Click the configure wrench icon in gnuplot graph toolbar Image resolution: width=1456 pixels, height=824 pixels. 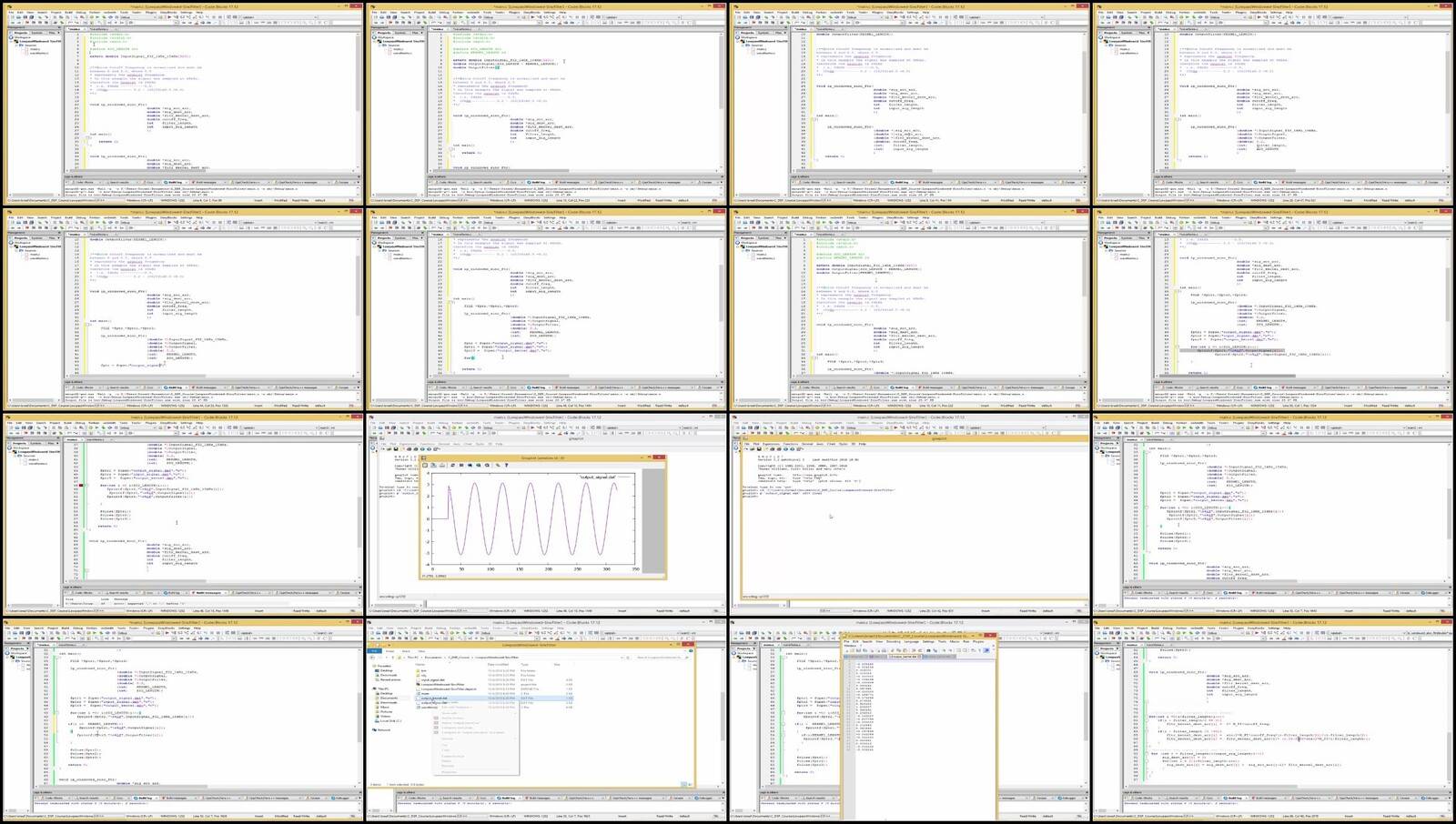[x=498, y=465]
